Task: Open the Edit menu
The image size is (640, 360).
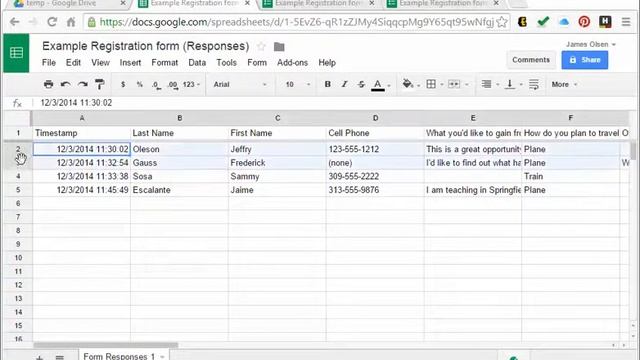Action: coord(73,63)
